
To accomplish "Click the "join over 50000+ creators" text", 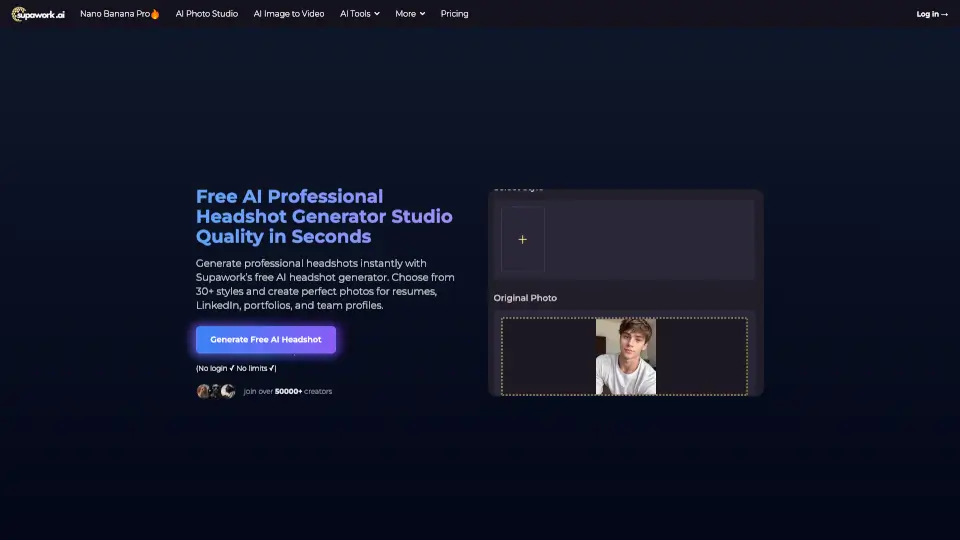I will pos(288,391).
